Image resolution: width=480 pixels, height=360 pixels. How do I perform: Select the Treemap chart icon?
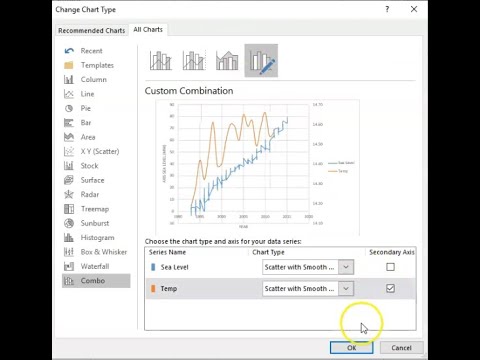(69, 209)
